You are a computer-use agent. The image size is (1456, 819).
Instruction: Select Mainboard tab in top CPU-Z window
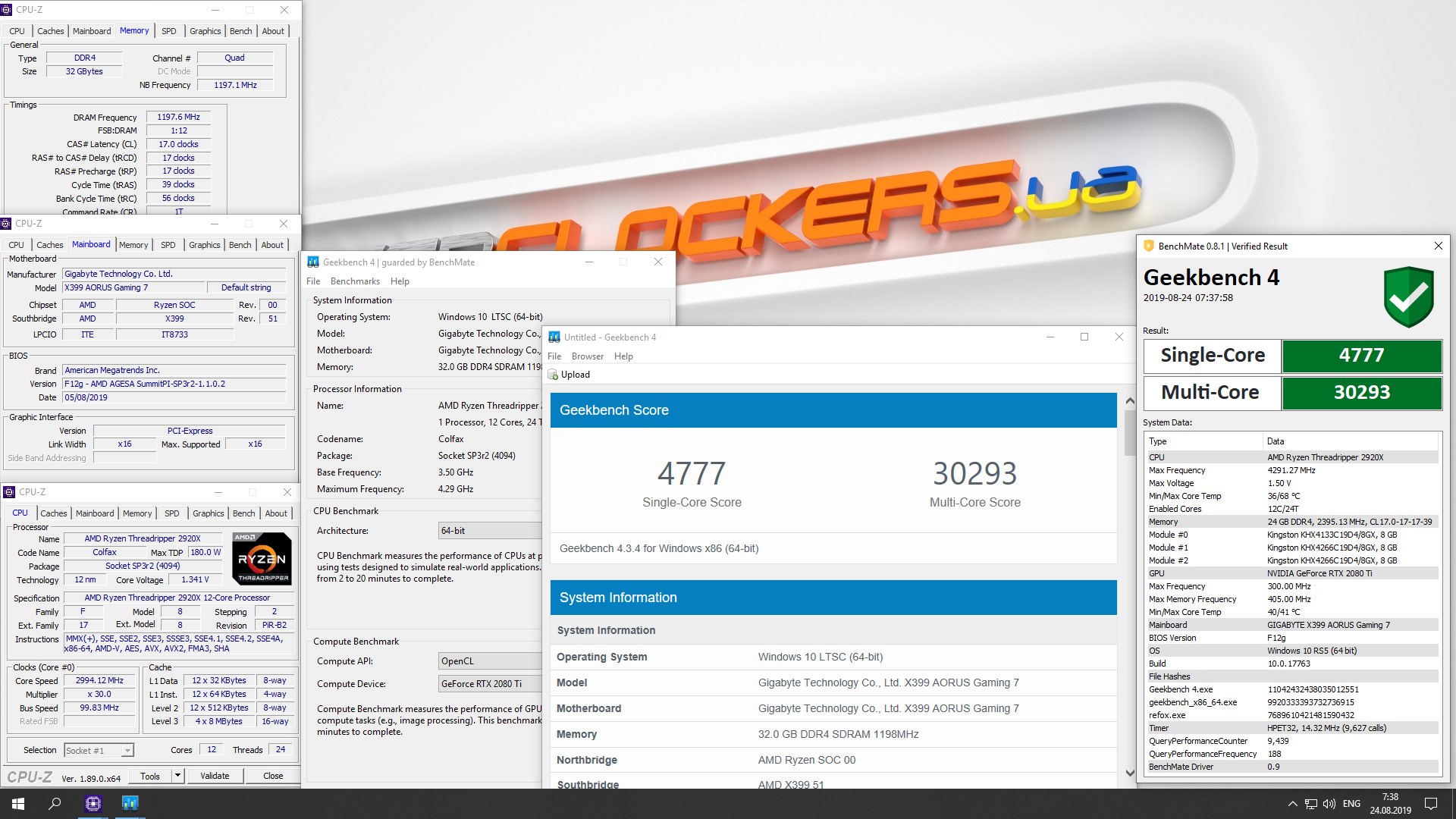pyautogui.click(x=92, y=31)
